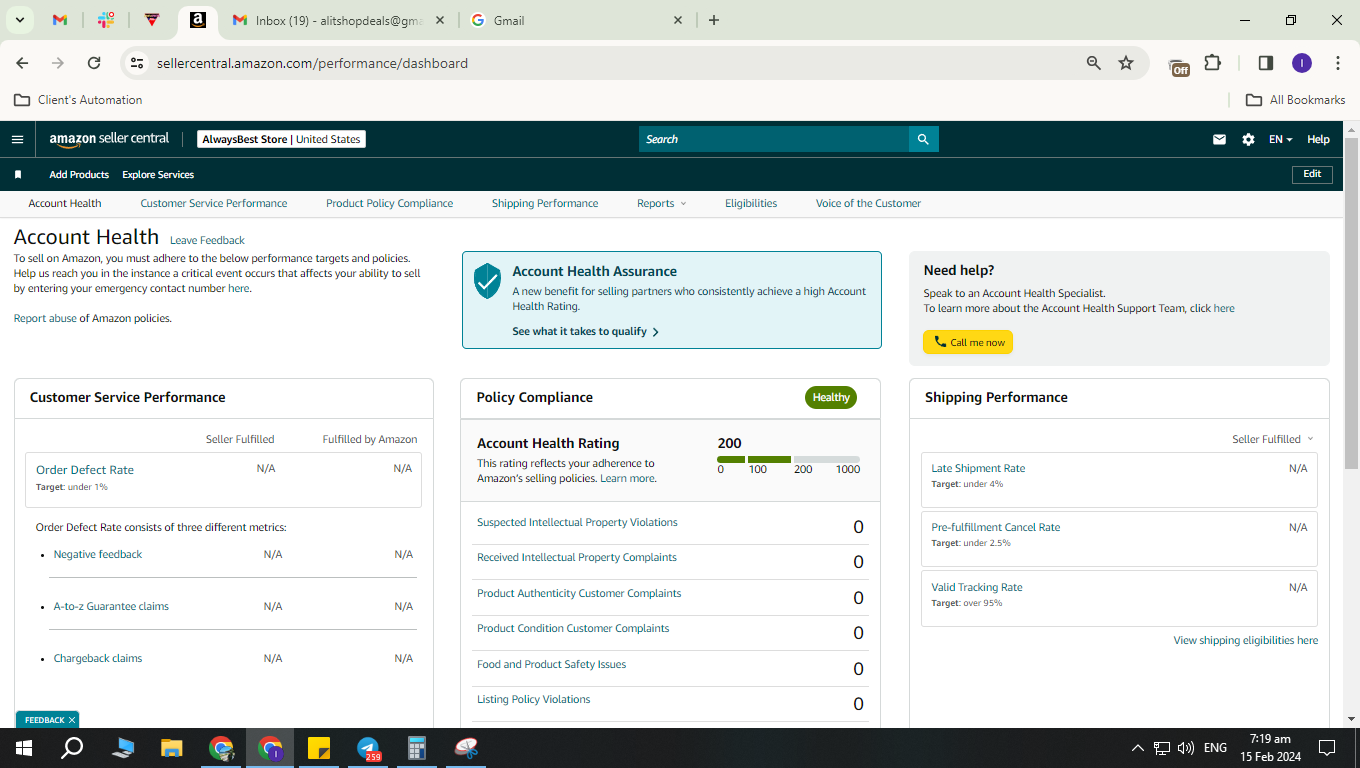Open the Eligibilities tab
The image size is (1360, 768).
(751, 203)
